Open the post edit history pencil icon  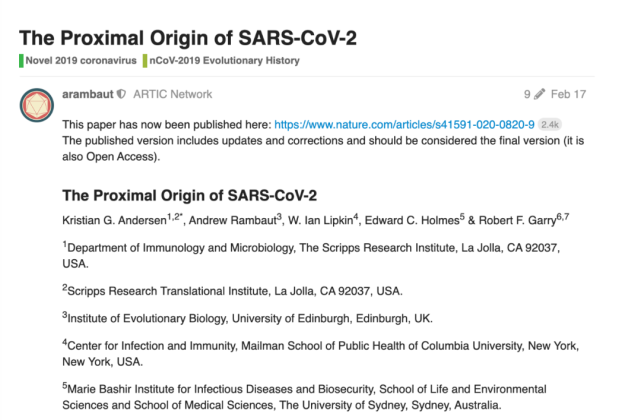[x=540, y=94]
